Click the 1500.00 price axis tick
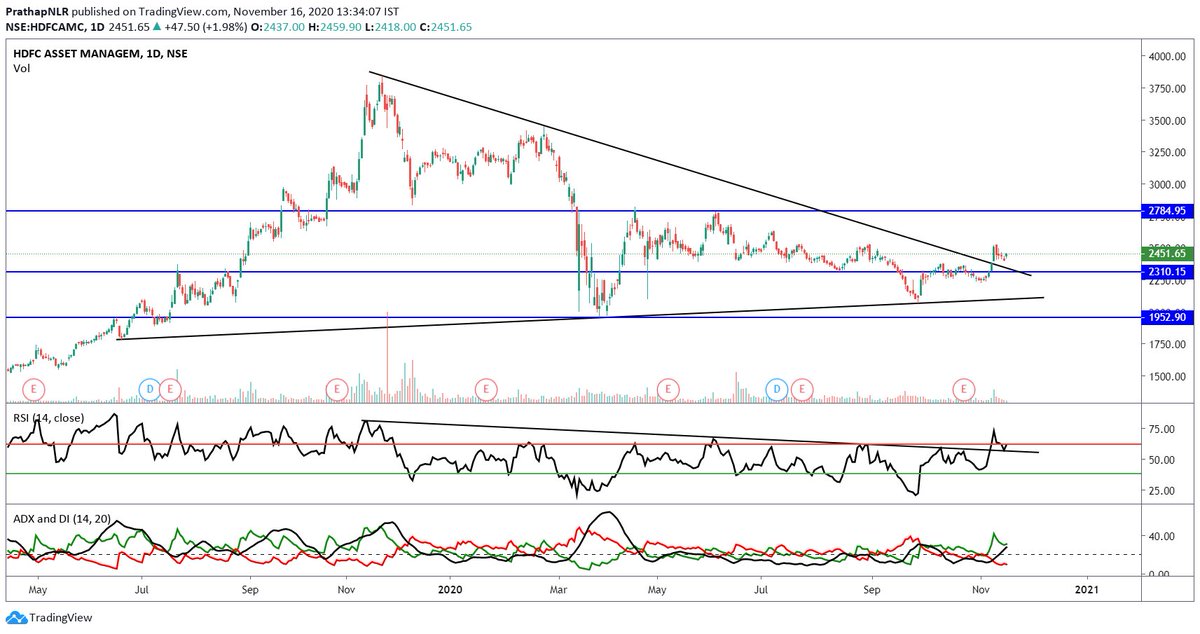1200x634 pixels. [1169, 377]
